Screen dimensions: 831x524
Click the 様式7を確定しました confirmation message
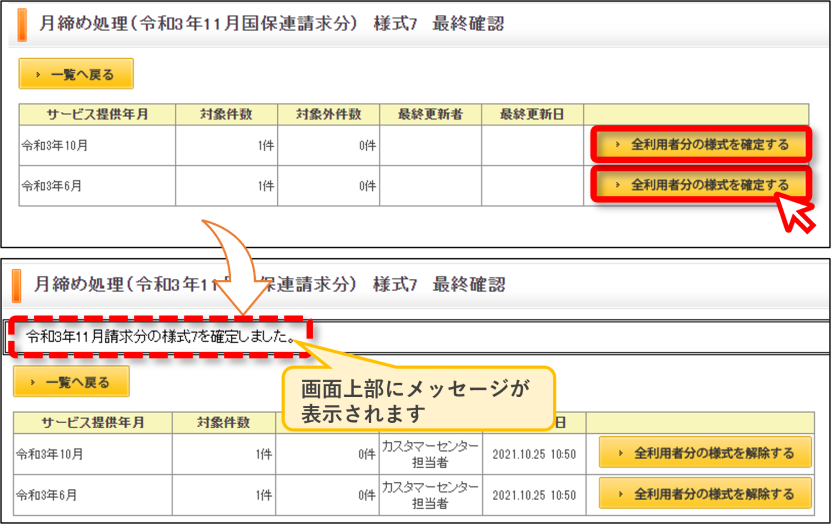coord(161,336)
